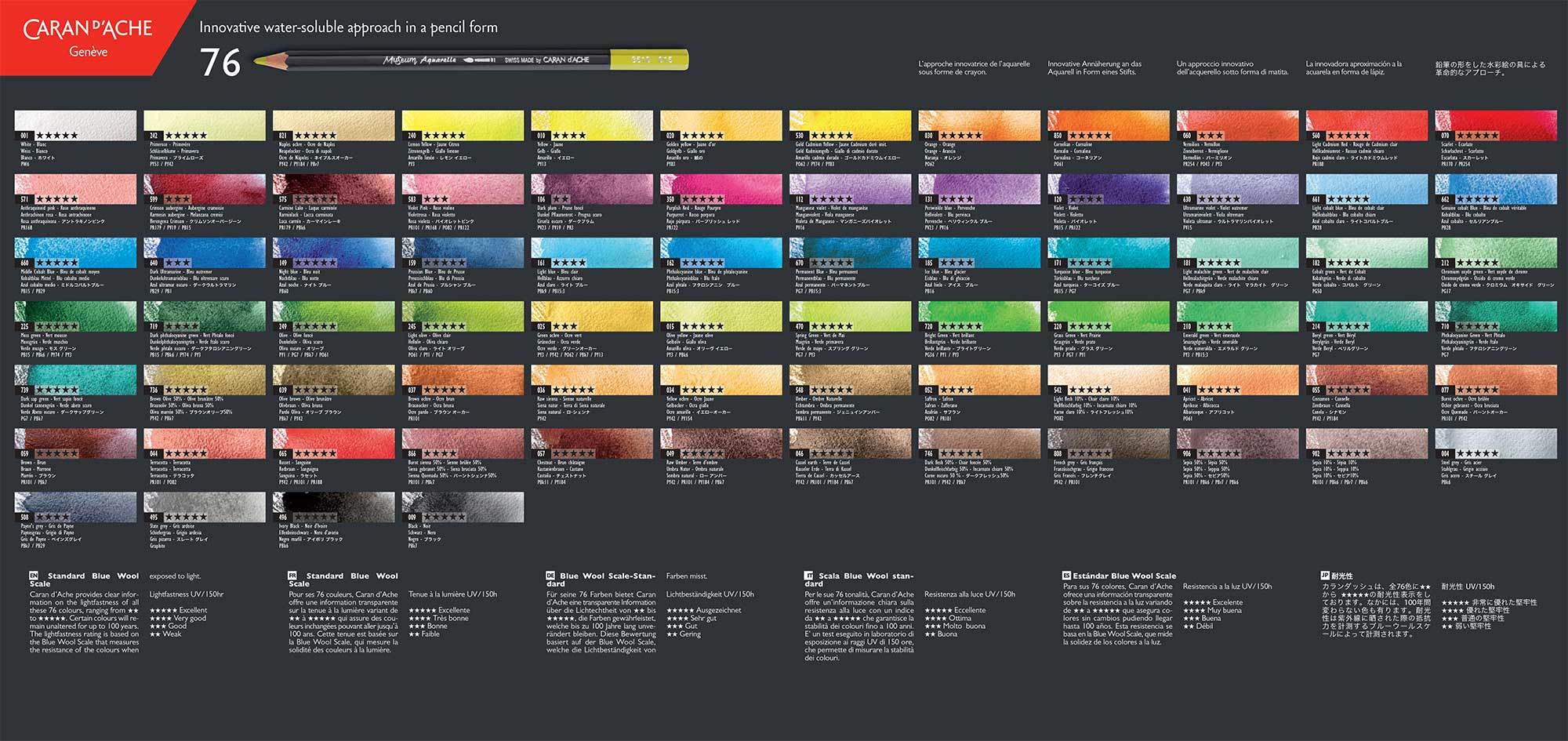Choose the 660 Middle Cobalt Blue swatch
The height and width of the screenshot is (741, 1568).
75,253
